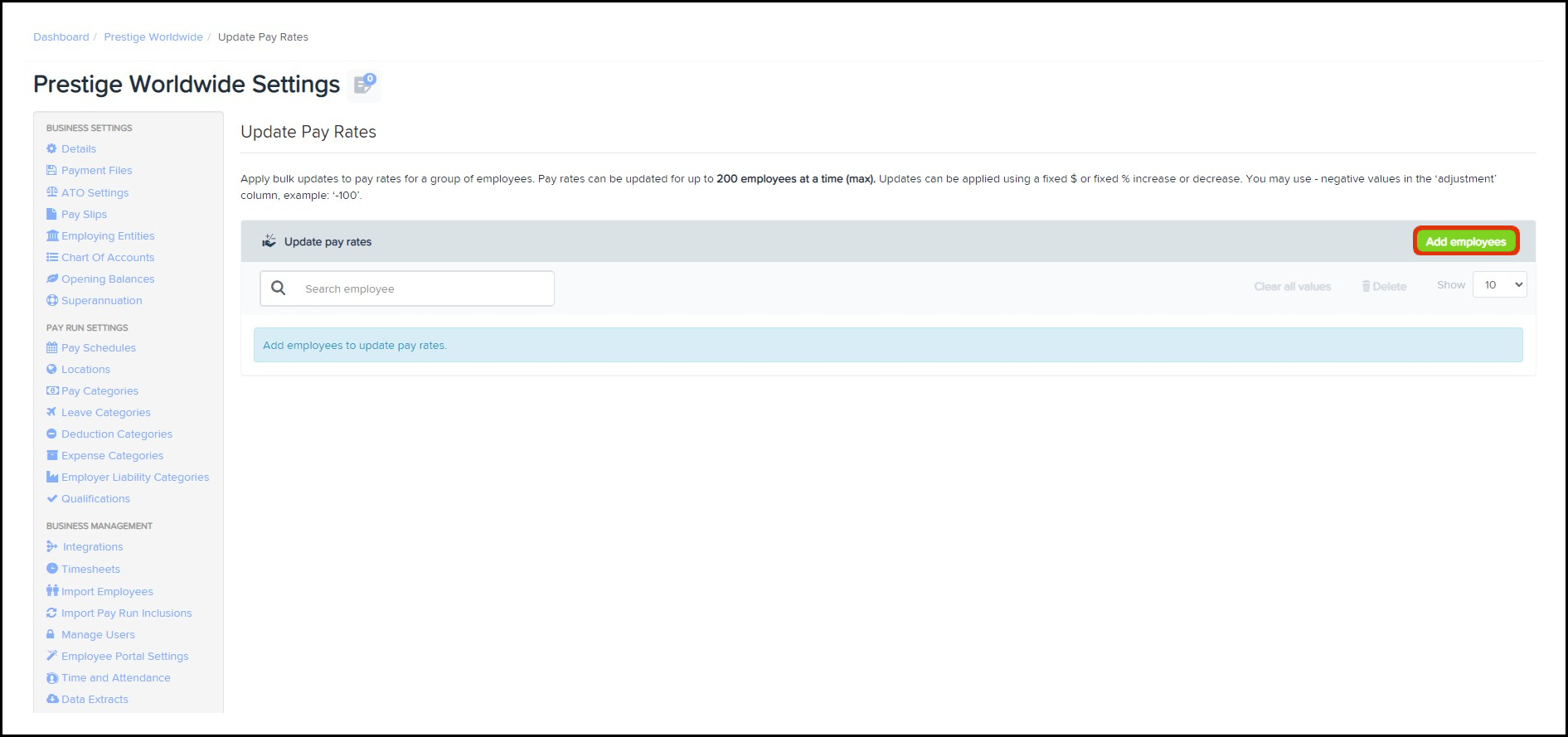The image size is (1568, 737).
Task: Click the scales icon for ATO Settings
Action: pyautogui.click(x=52, y=192)
